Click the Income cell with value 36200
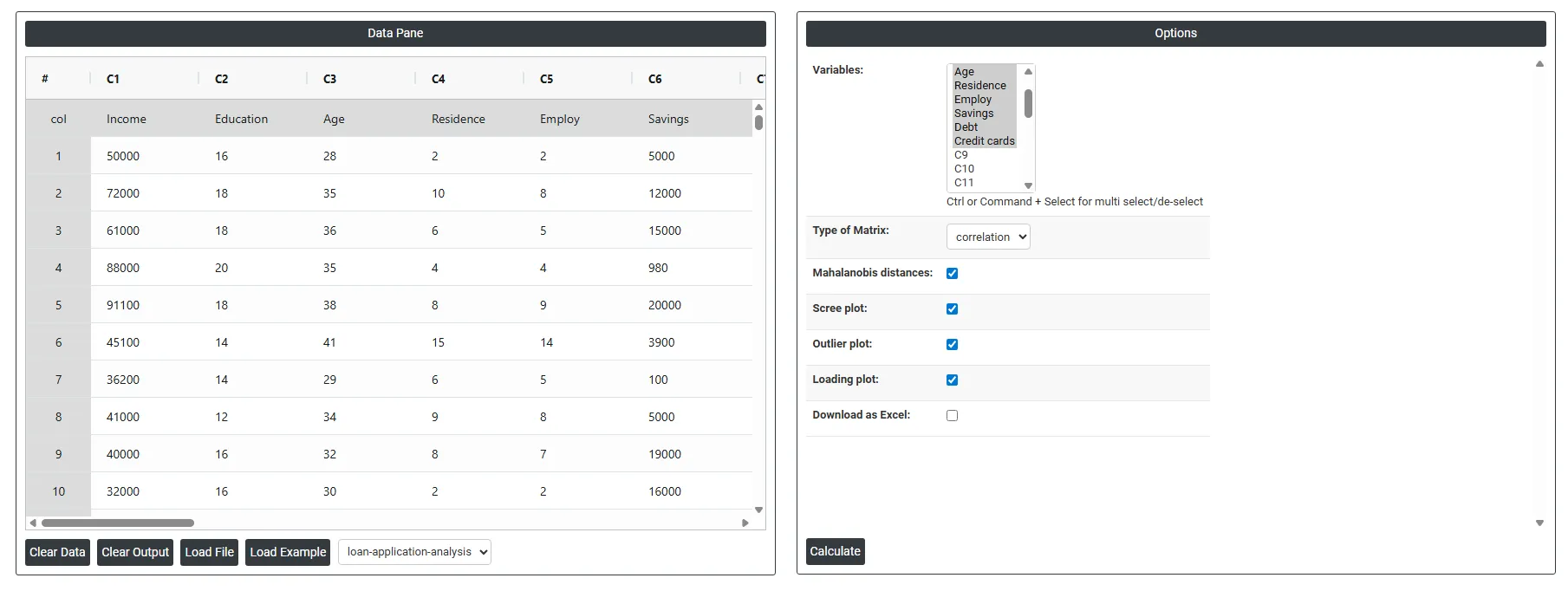This screenshot has height=591, width=1568. 145,380
